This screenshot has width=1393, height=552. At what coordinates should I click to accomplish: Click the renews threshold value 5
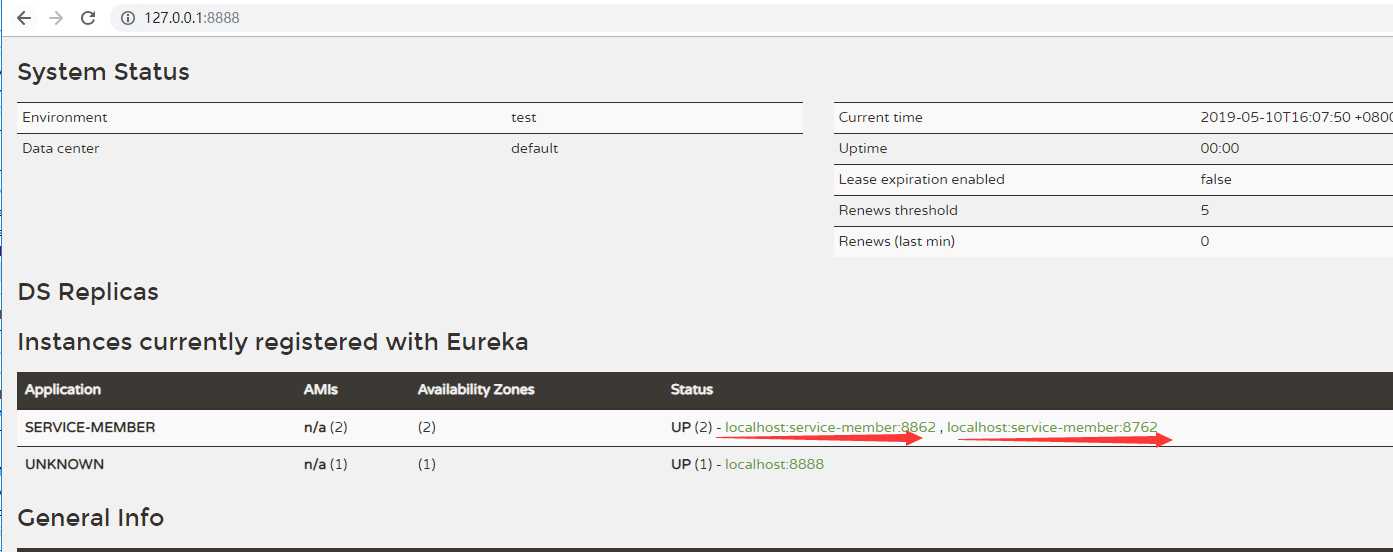click(x=1205, y=210)
